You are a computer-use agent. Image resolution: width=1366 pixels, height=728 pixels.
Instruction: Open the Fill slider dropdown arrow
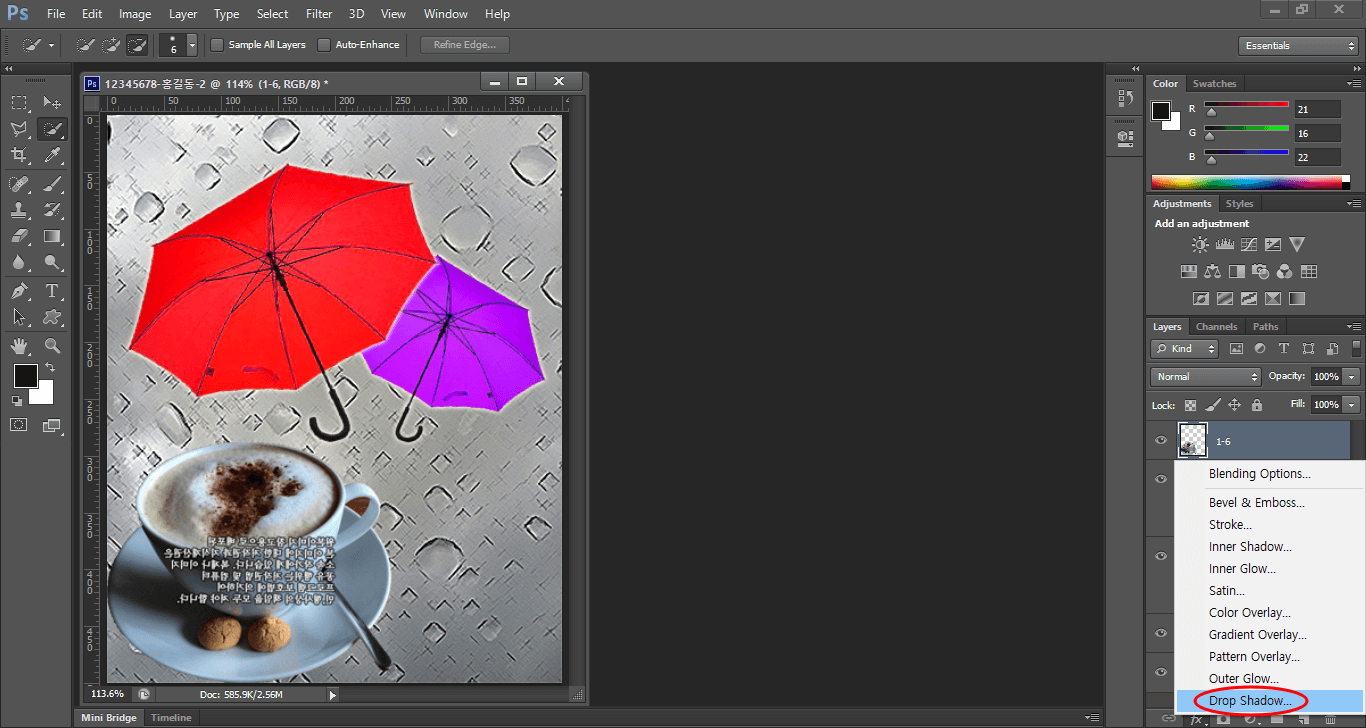coord(1352,405)
